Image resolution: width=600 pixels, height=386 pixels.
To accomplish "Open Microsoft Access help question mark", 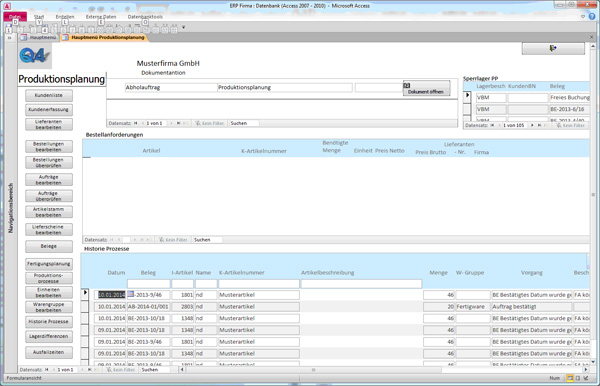I will pyautogui.click(x=592, y=16).
